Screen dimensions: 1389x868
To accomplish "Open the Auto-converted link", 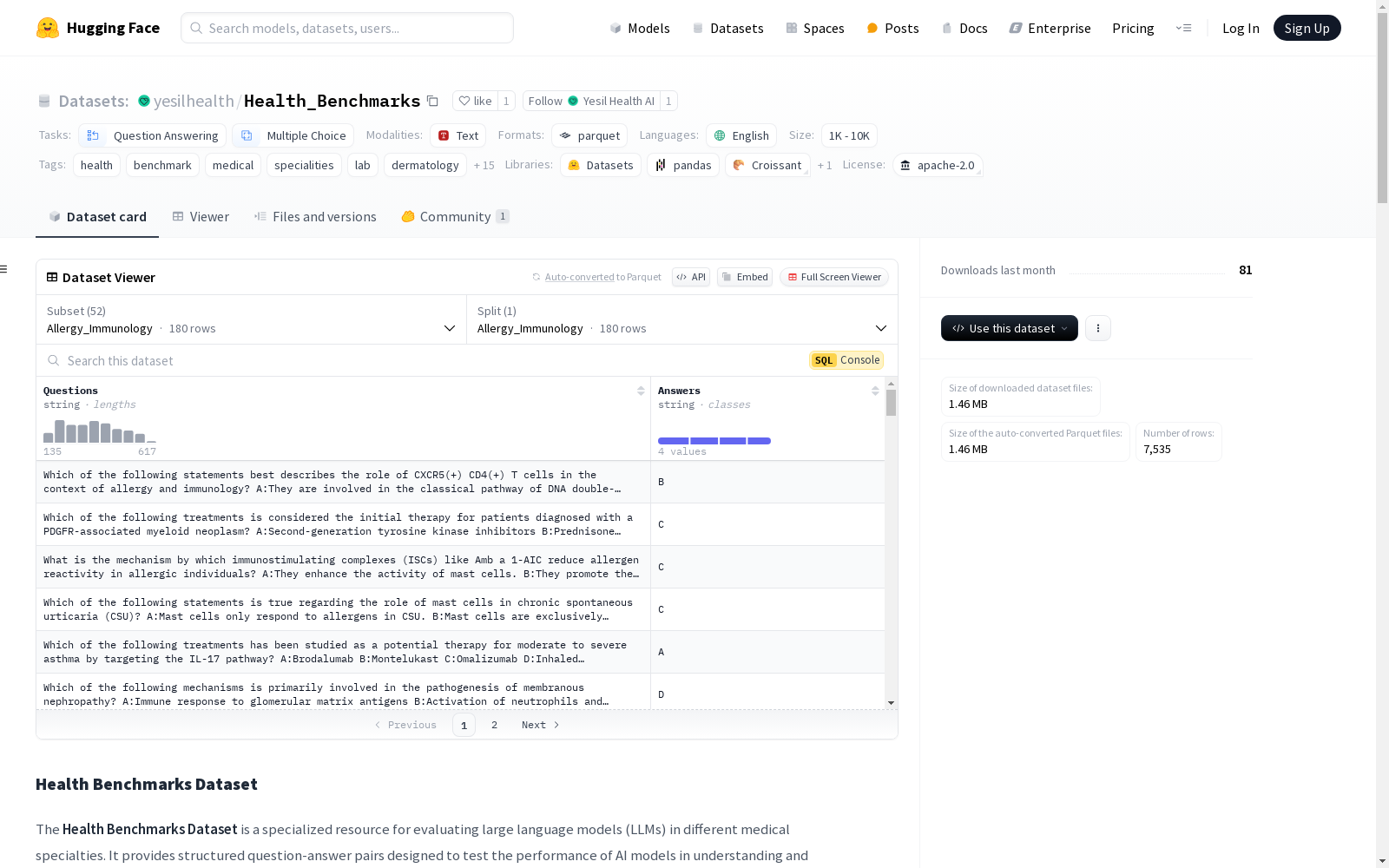I will (579, 277).
